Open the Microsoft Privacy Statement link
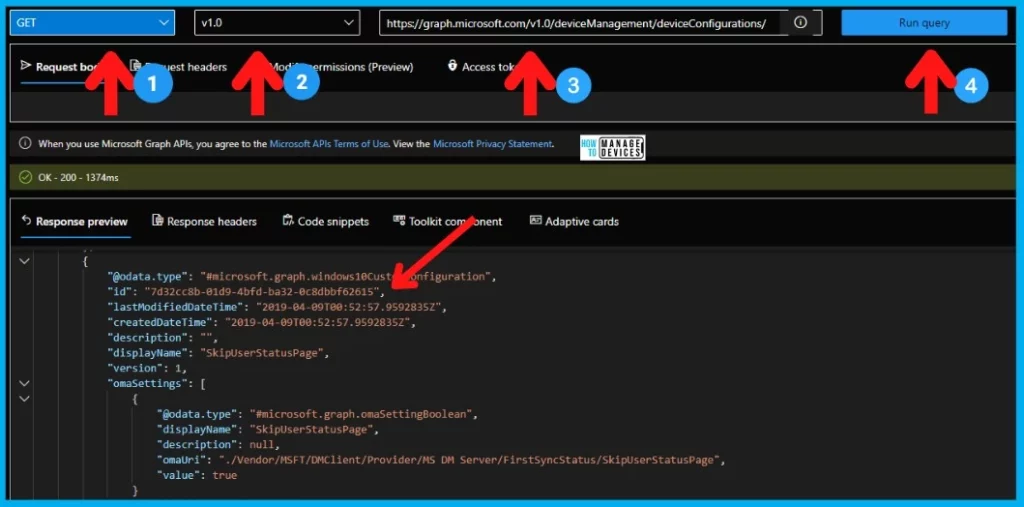 [x=492, y=144]
